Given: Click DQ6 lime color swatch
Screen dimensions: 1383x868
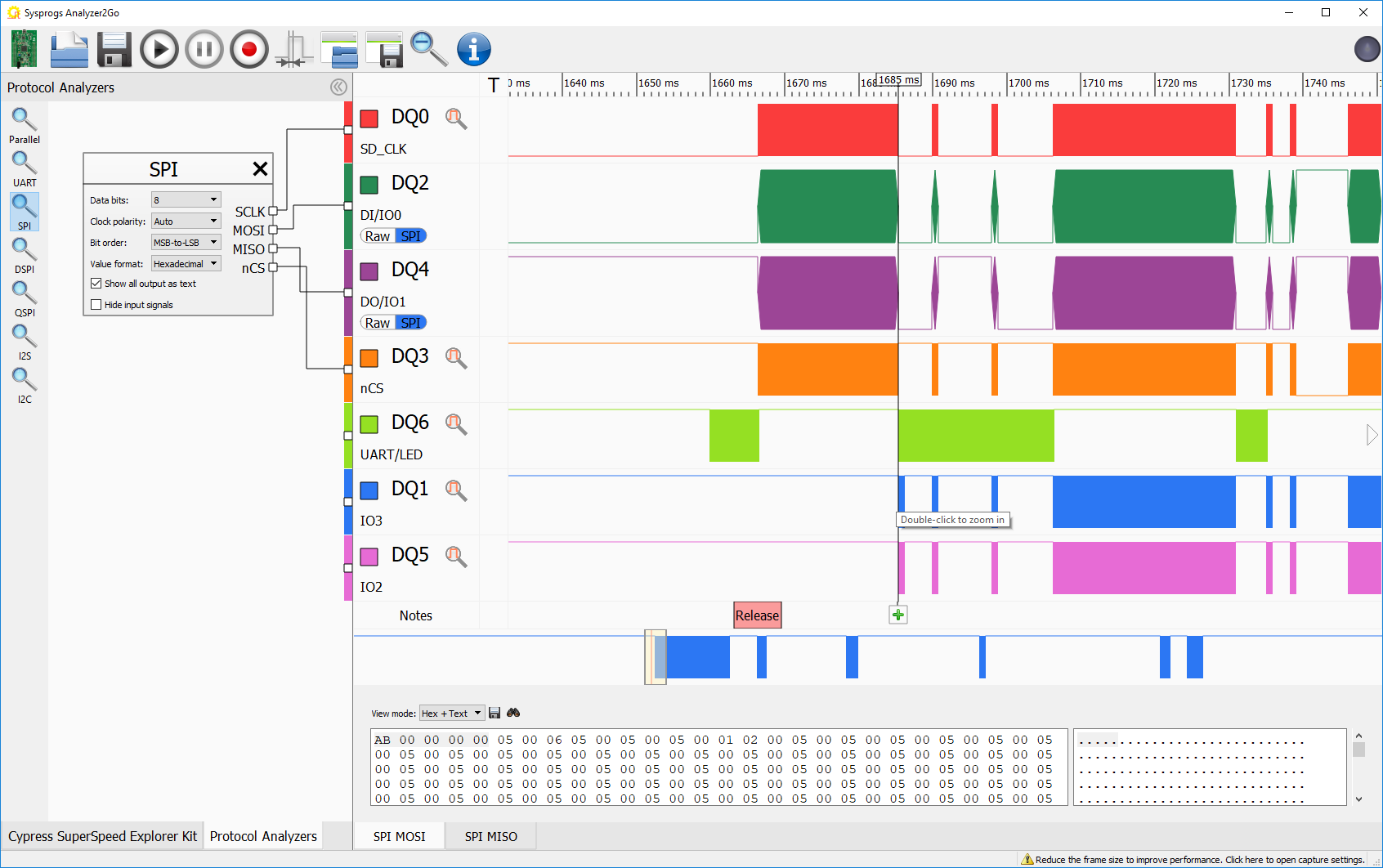Looking at the screenshot, I should click(x=369, y=424).
